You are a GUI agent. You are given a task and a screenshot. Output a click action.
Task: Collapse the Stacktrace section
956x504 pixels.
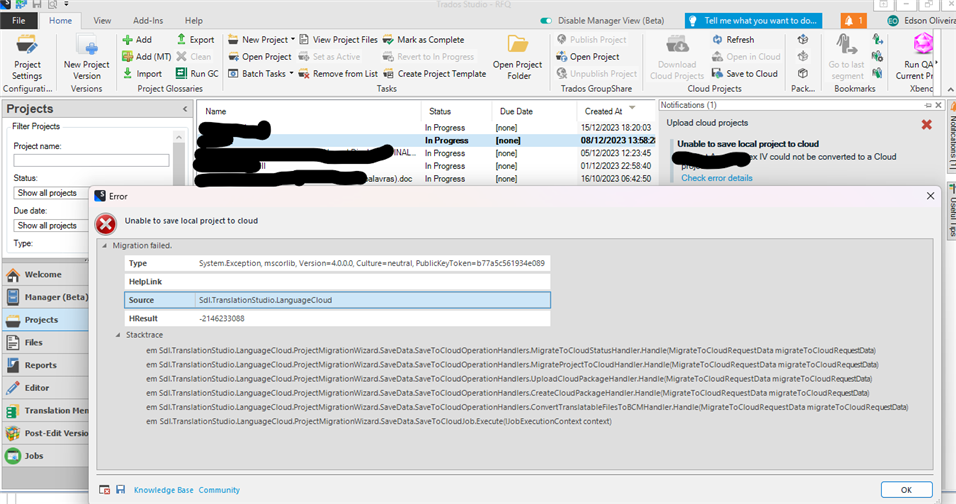[x=118, y=335]
